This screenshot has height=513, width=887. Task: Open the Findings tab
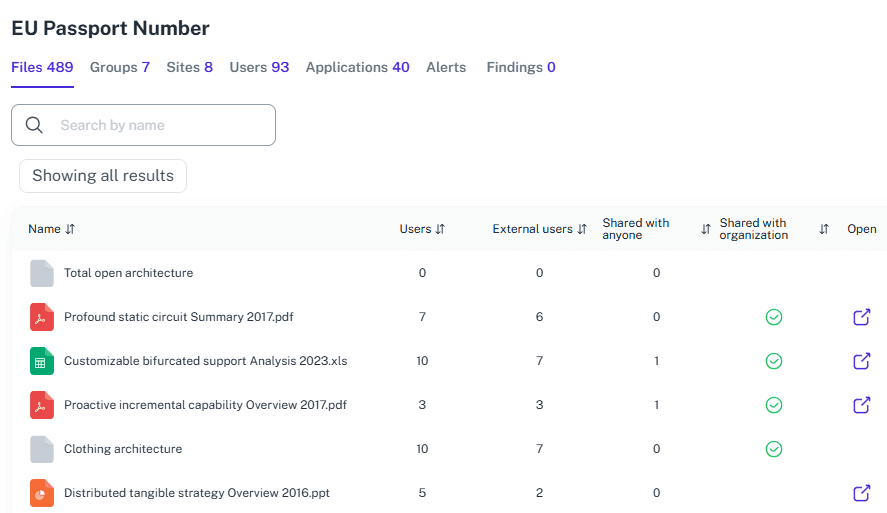520,67
